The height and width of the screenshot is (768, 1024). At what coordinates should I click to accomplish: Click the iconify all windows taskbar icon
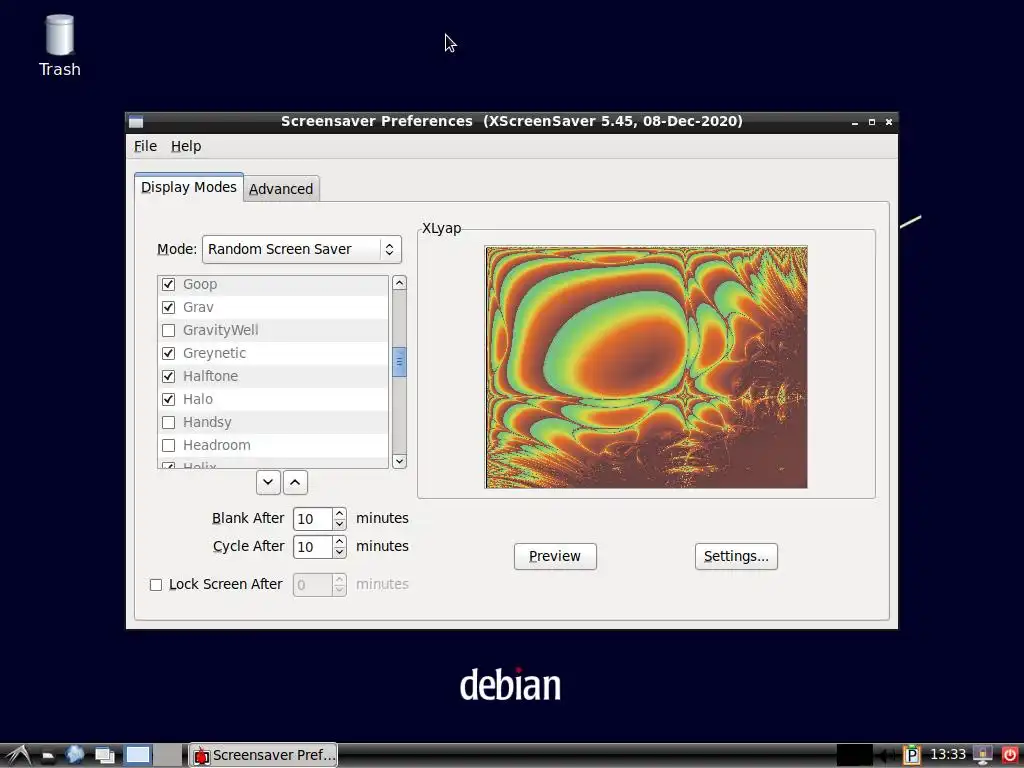(104, 756)
